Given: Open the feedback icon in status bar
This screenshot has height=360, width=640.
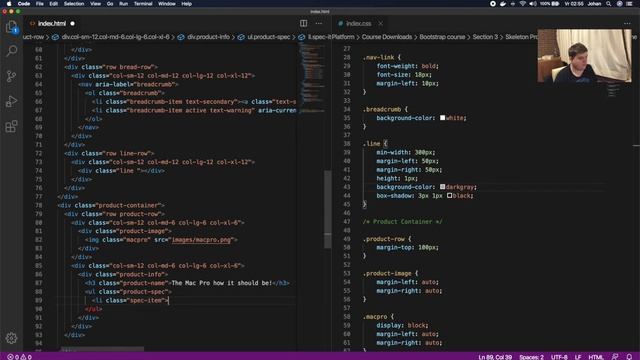Looking at the screenshot, I should coord(615,357).
